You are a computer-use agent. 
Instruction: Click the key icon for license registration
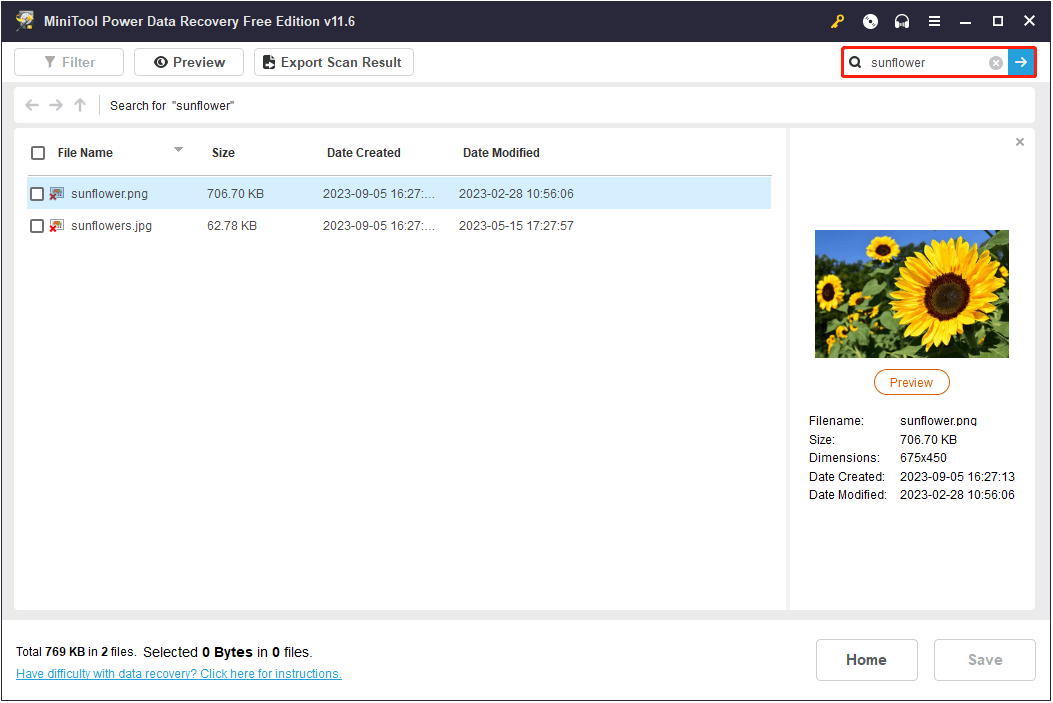tap(837, 20)
